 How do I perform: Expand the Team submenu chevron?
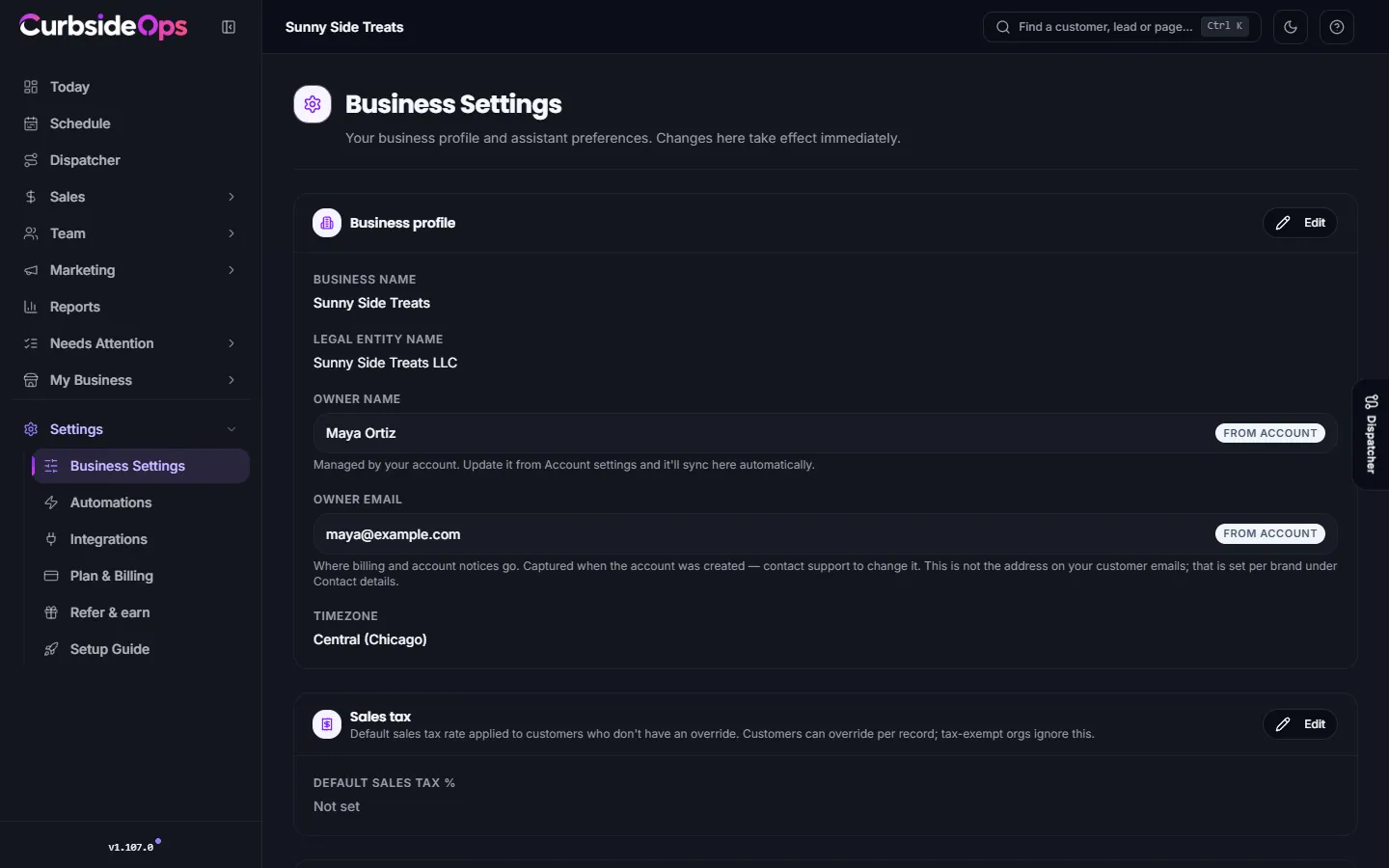click(231, 233)
